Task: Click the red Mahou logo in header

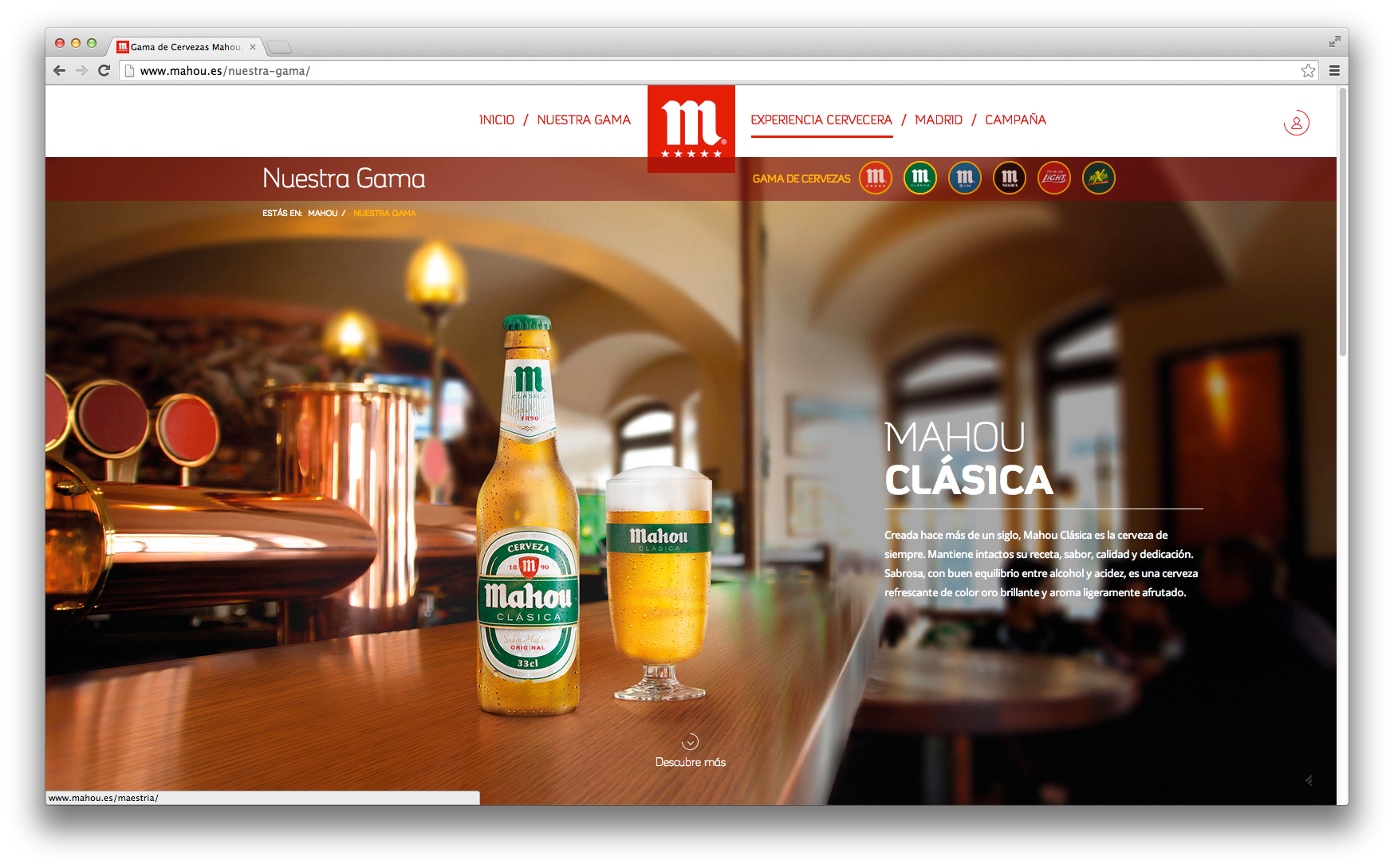Action: (691, 128)
